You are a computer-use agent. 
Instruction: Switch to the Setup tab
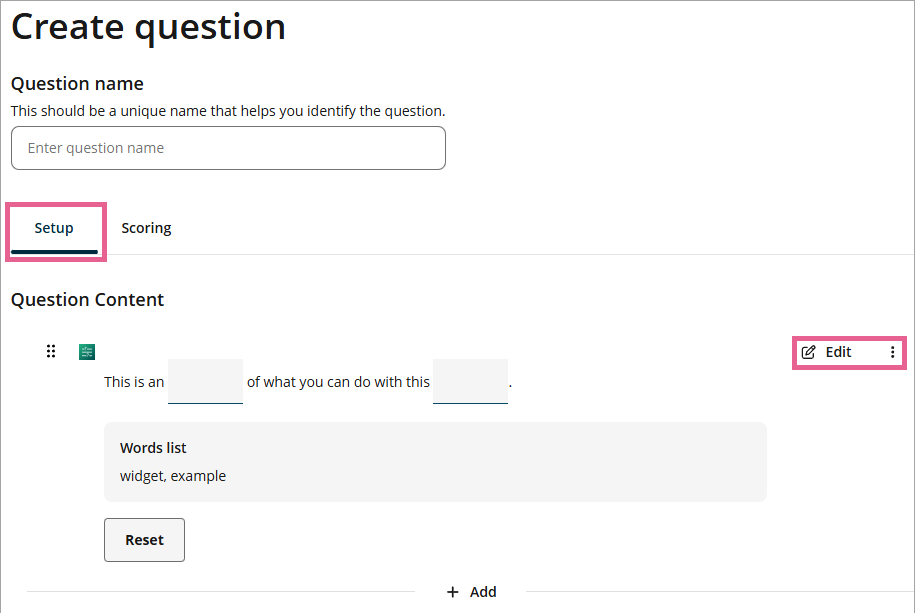coord(54,228)
